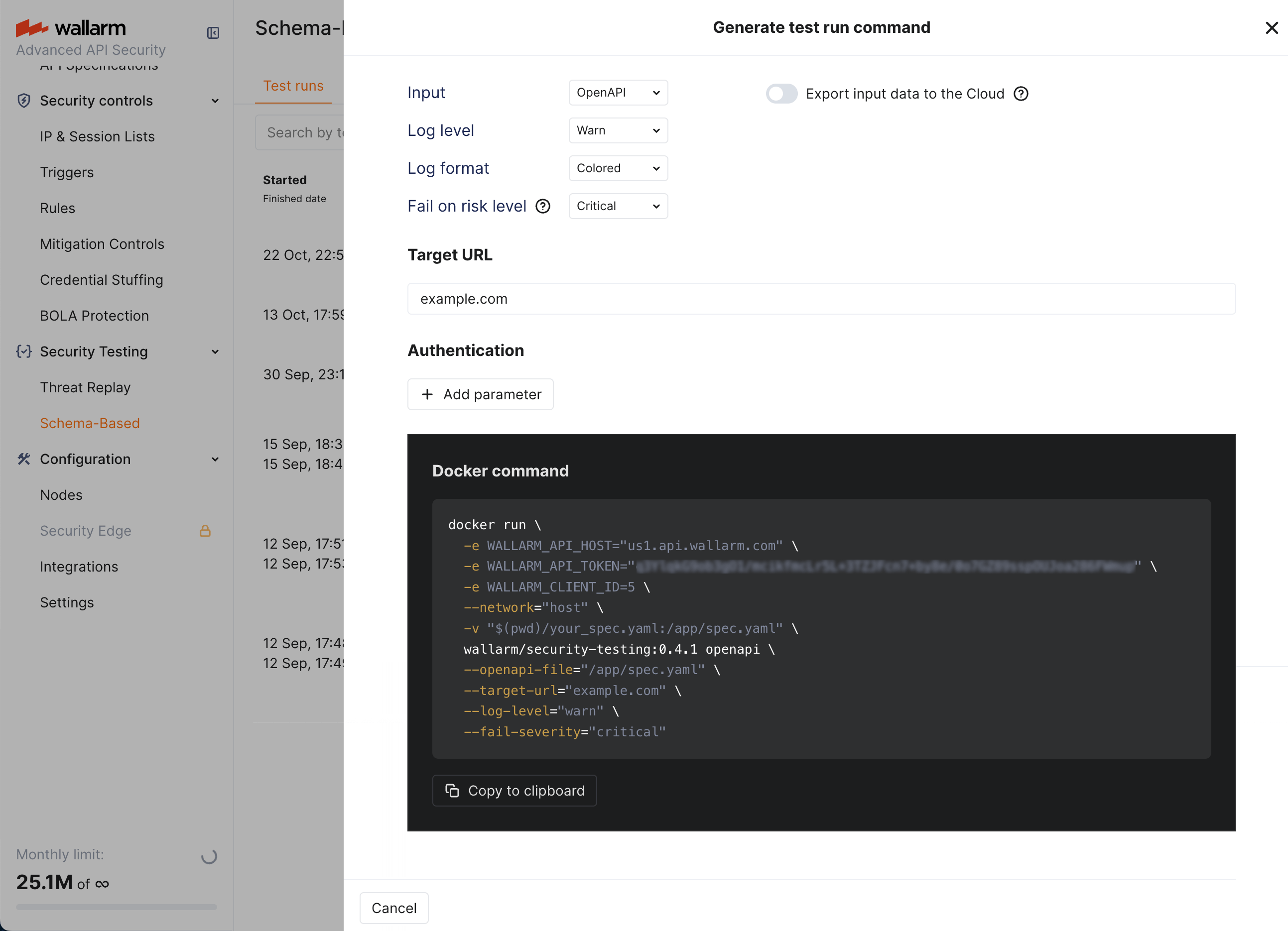Open help tooltip for Fail on risk level
1288x931 pixels.
click(543, 206)
